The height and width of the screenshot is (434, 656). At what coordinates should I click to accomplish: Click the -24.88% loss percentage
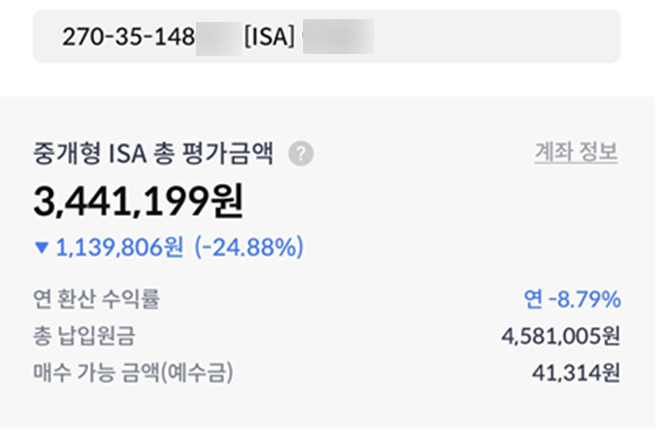coord(249,246)
